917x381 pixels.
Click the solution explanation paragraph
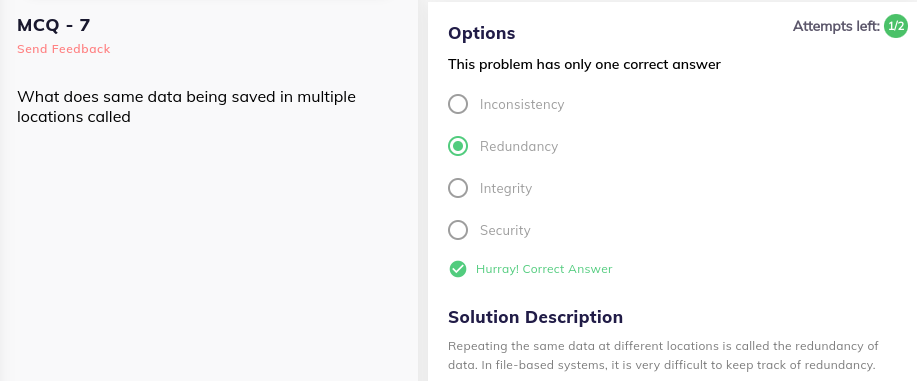[663, 356]
